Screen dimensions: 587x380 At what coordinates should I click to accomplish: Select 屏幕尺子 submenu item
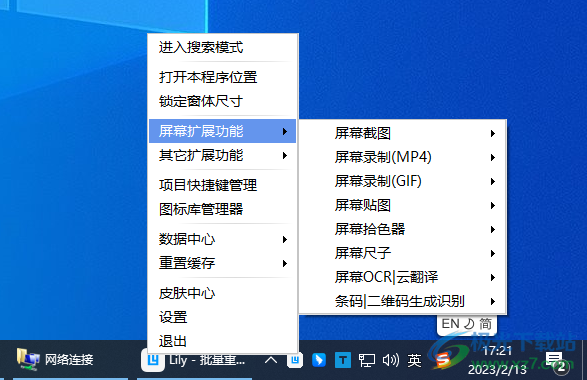(x=402, y=253)
